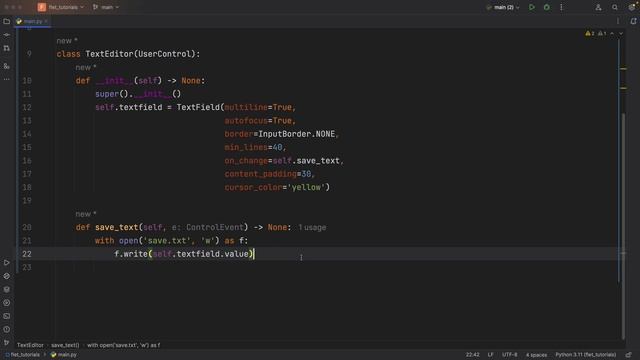Viewport: 640px width, 360px height.
Task: Click the 'new *' annotation above class TextEditor
Action: (67, 41)
